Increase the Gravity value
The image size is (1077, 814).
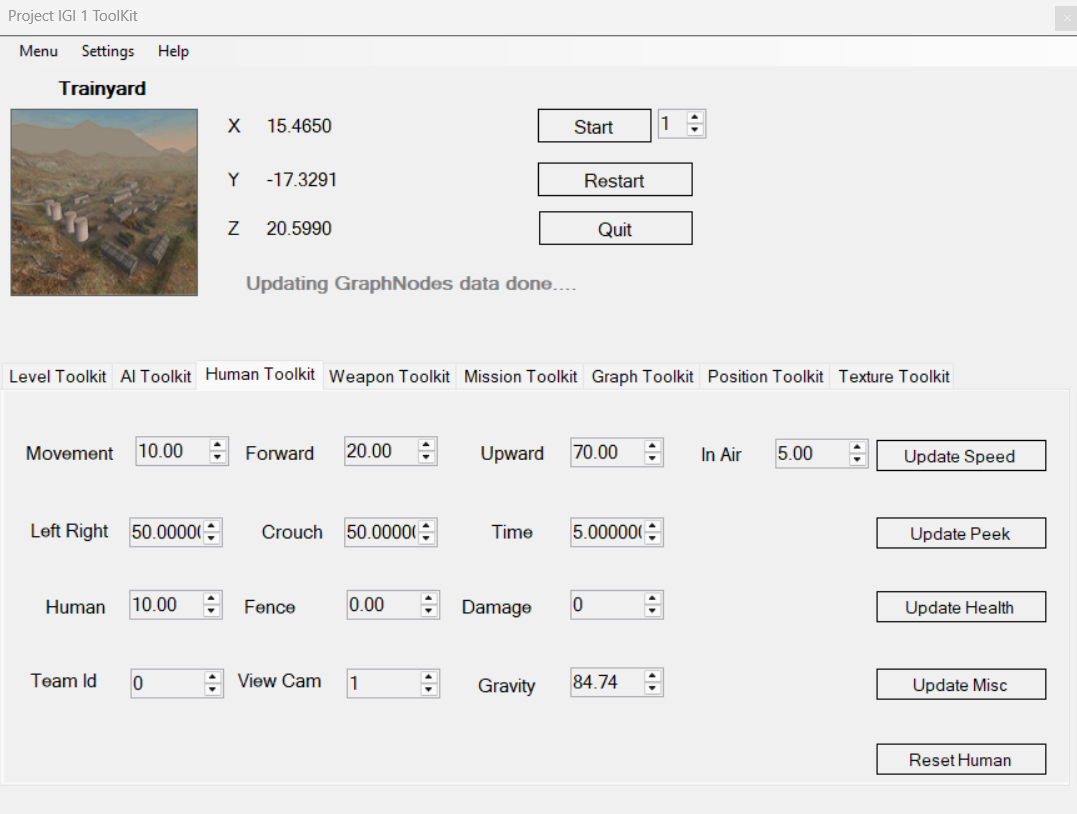653,676
